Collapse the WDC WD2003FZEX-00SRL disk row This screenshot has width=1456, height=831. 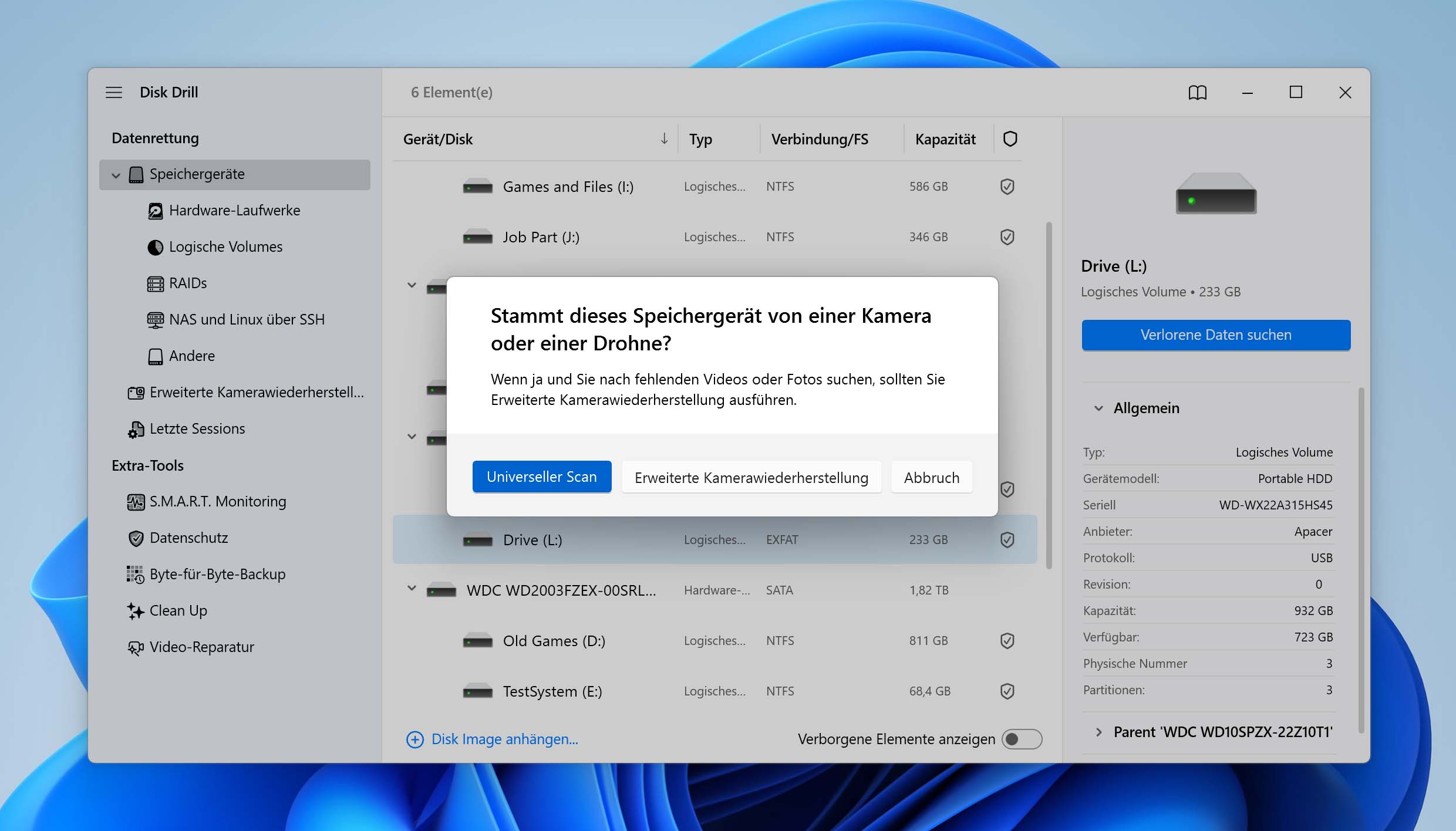tap(412, 589)
